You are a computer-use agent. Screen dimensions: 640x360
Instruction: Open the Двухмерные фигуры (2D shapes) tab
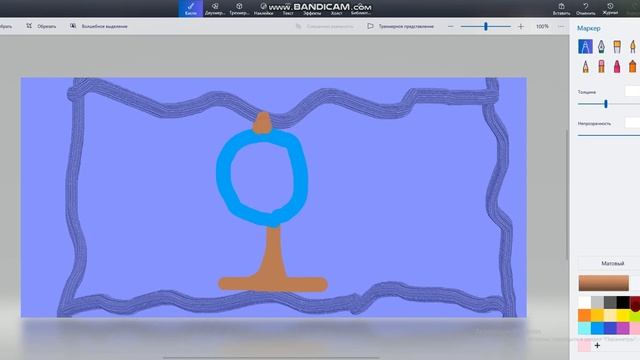click(215, 9)
